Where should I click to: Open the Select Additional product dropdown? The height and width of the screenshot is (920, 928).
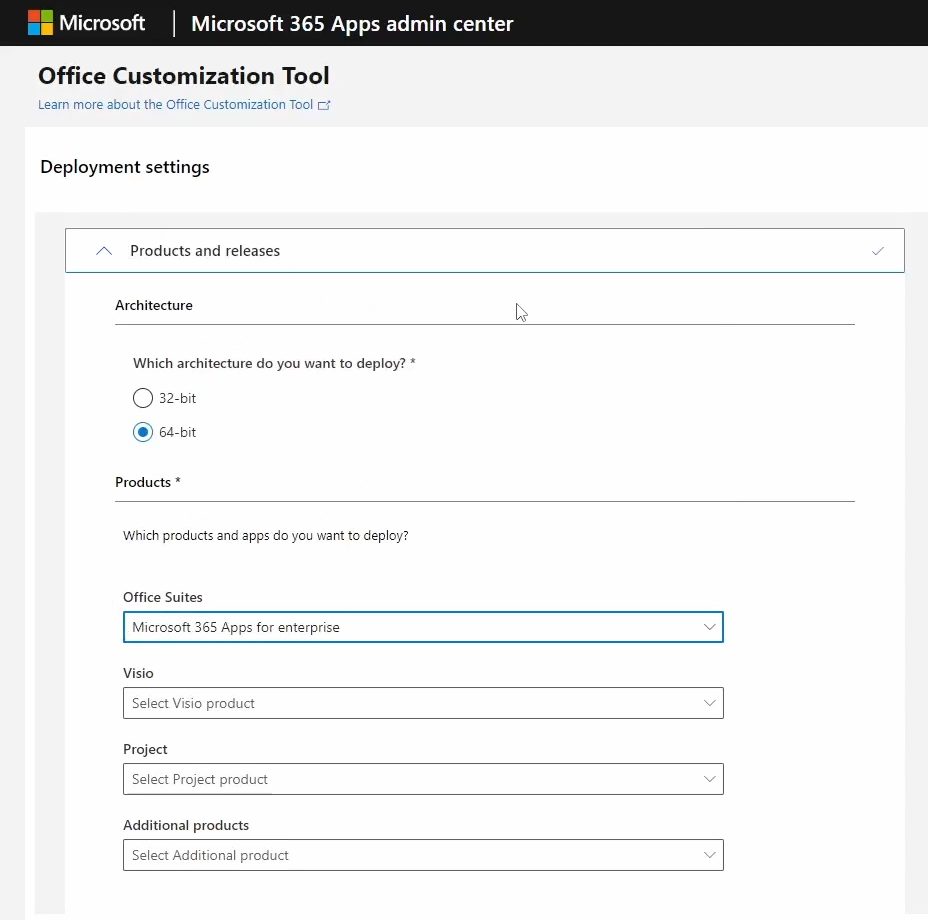click(400, 855)
